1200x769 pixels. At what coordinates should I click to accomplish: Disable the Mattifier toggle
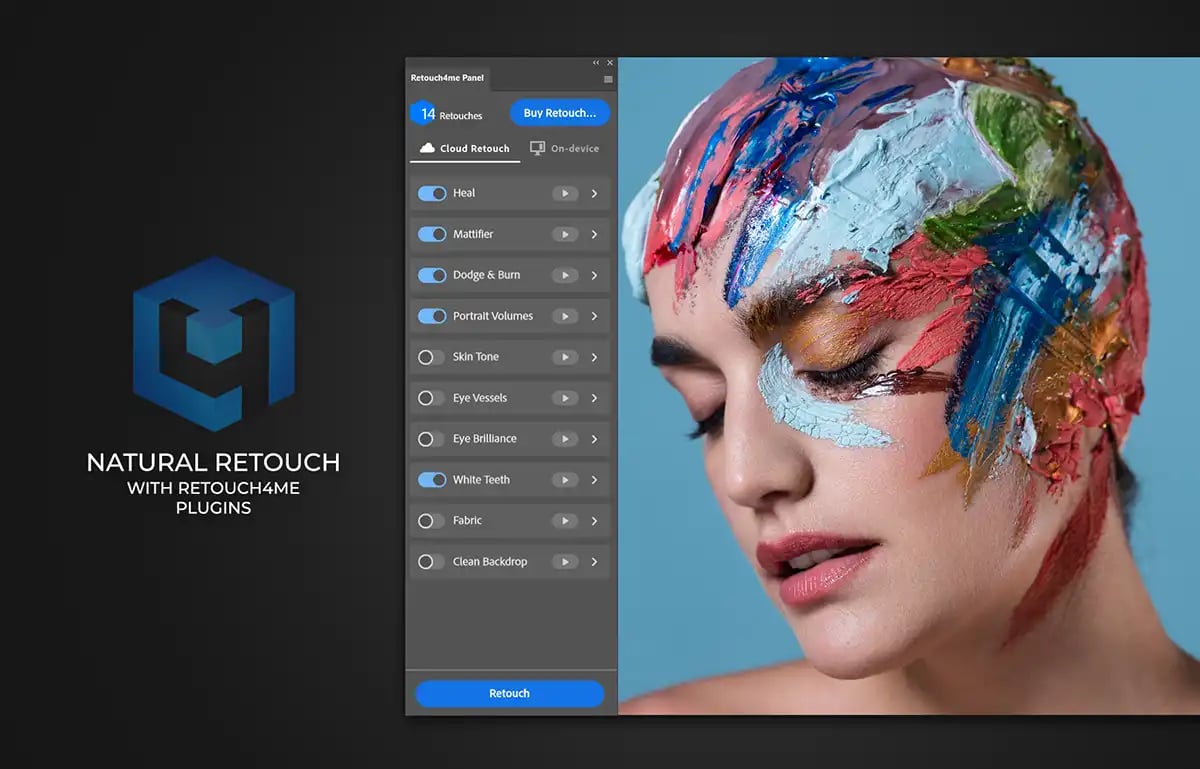coord(432,234)
